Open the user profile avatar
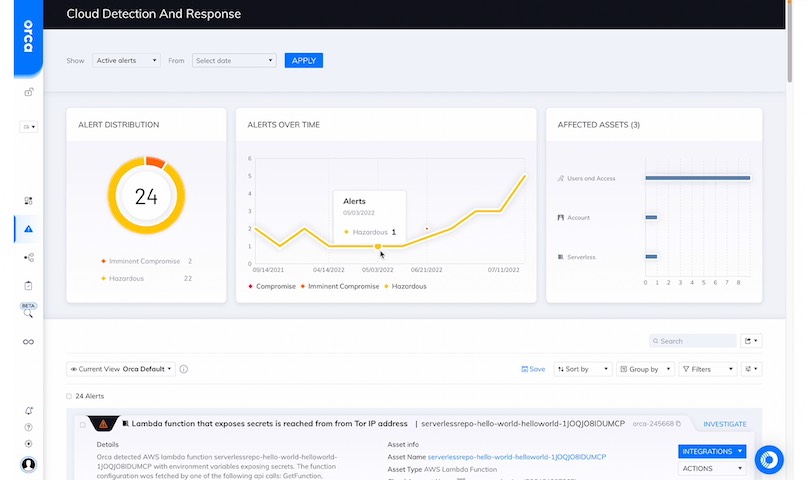Viewport: 808px width, 480px height. [x=28, y=464]
